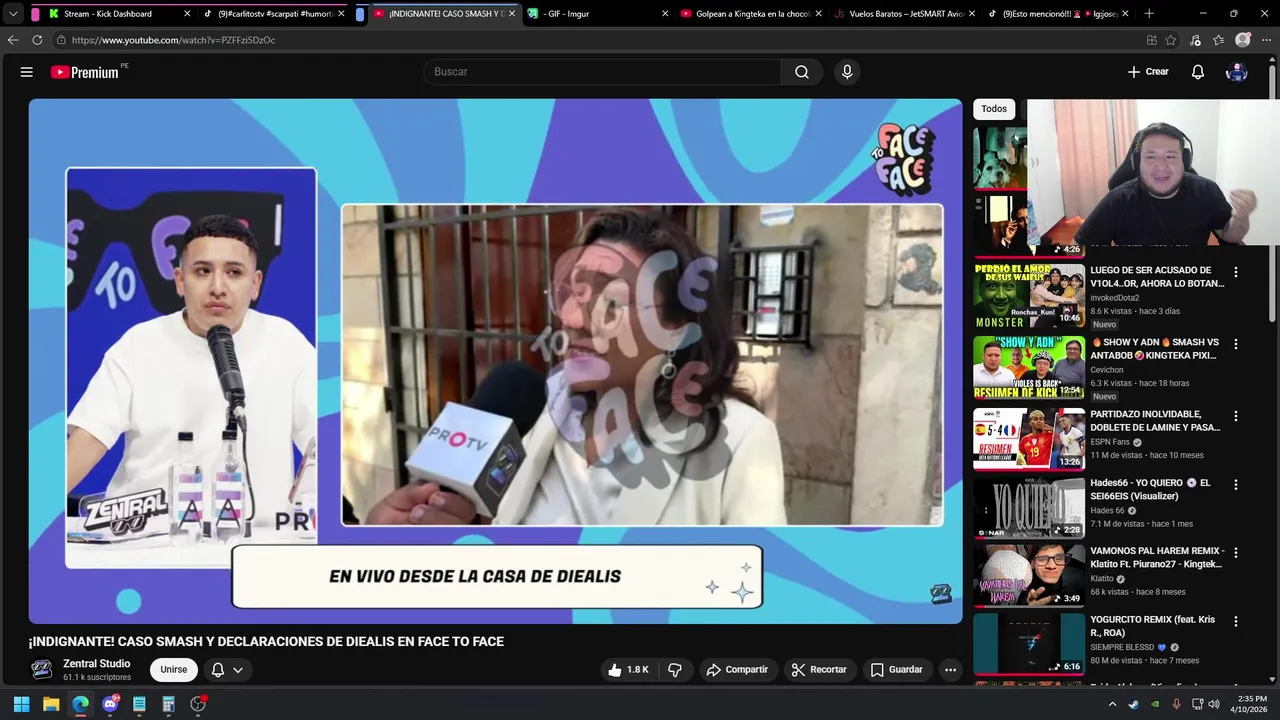Viewport: 1280px width, 720px height.
Task: Open Discord from taskbar
Action: 110,704
